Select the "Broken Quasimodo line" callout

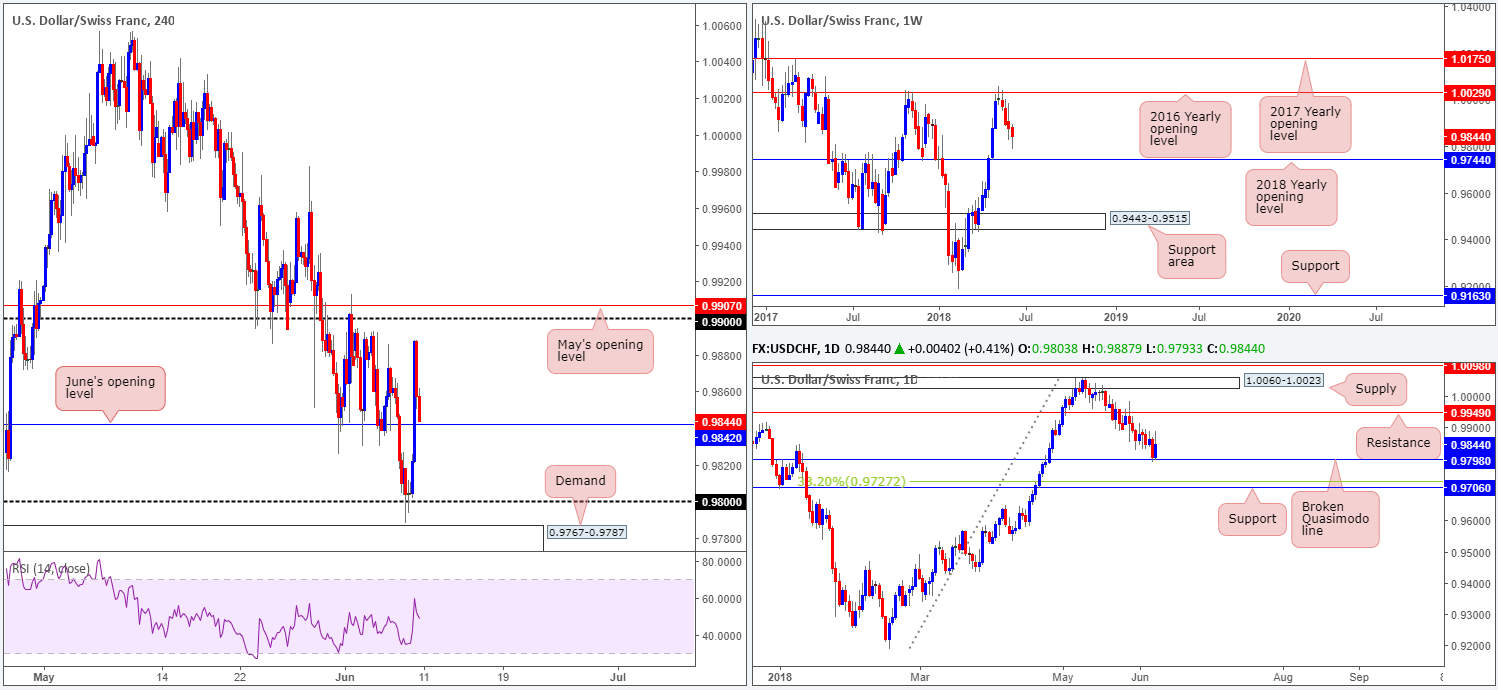pos(1334,518)
